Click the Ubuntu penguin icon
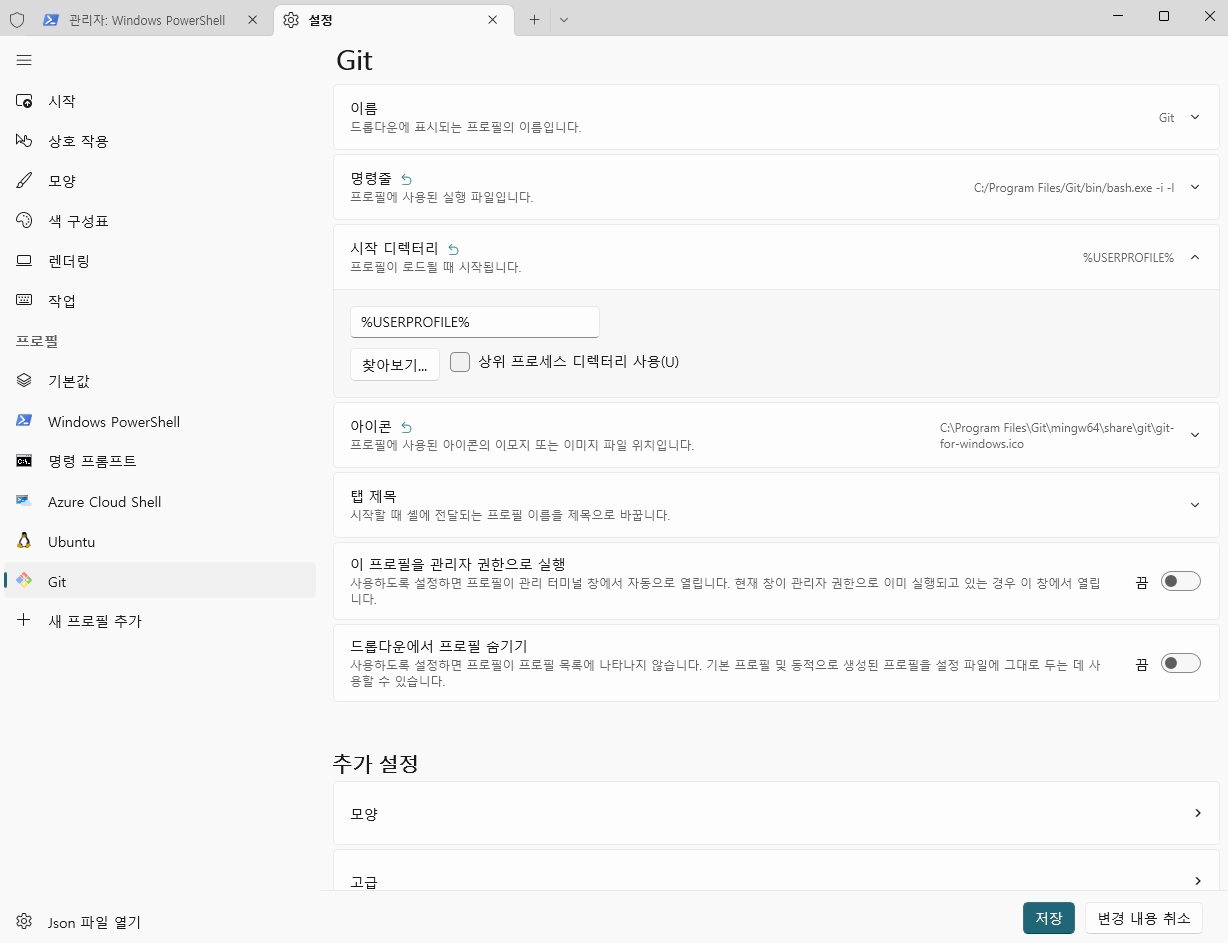 pyautogui.click(x=24, y=541)
